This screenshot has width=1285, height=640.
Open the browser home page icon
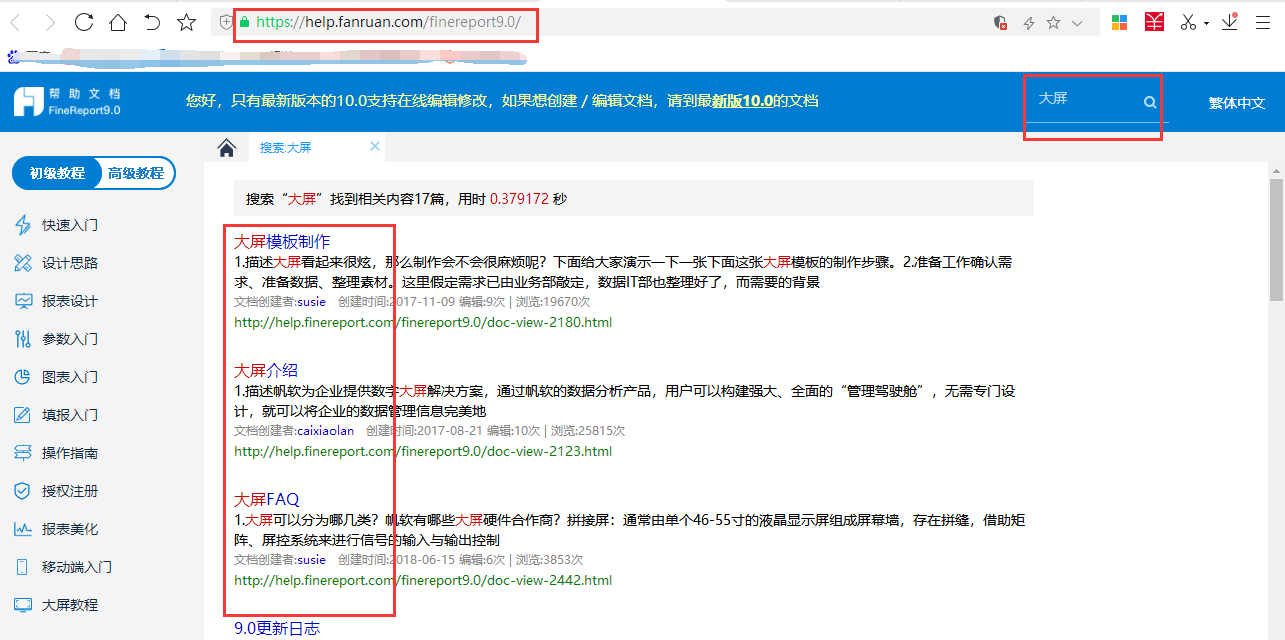click(x=118, y=22)
